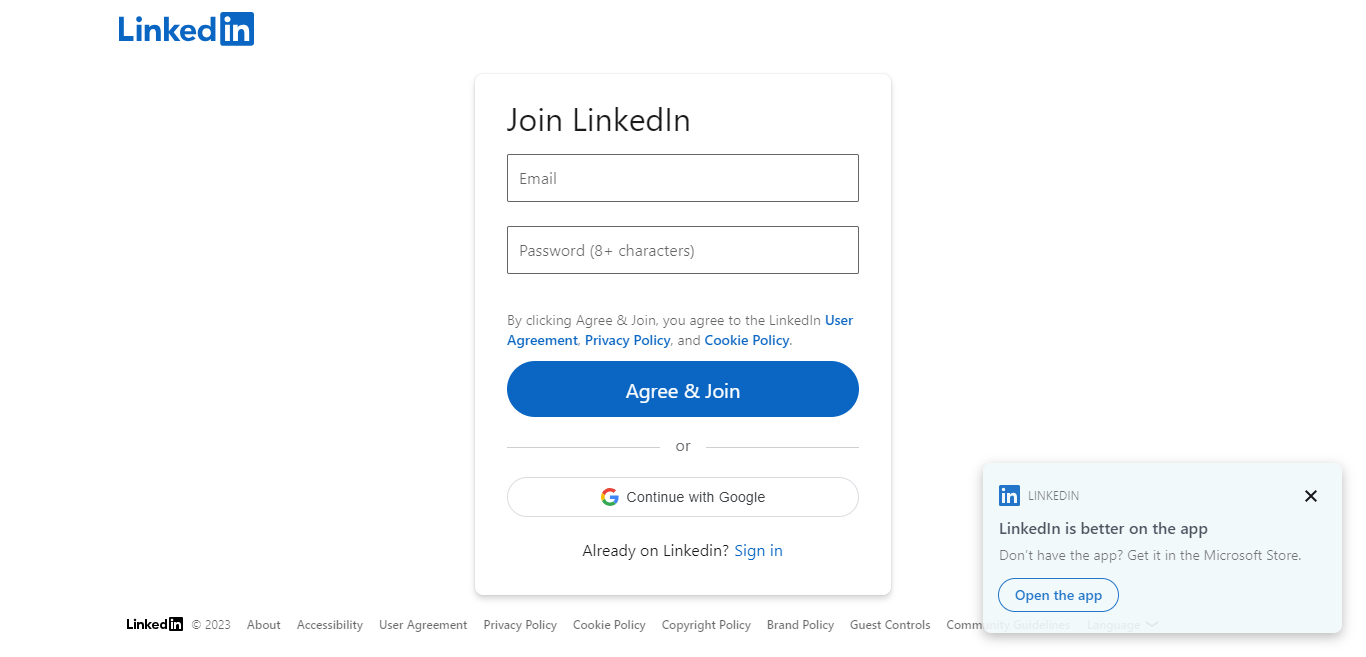1366x657 pixels.
Task: Open the Cookie Policy link in the terms text
Action: click(746, 340)
